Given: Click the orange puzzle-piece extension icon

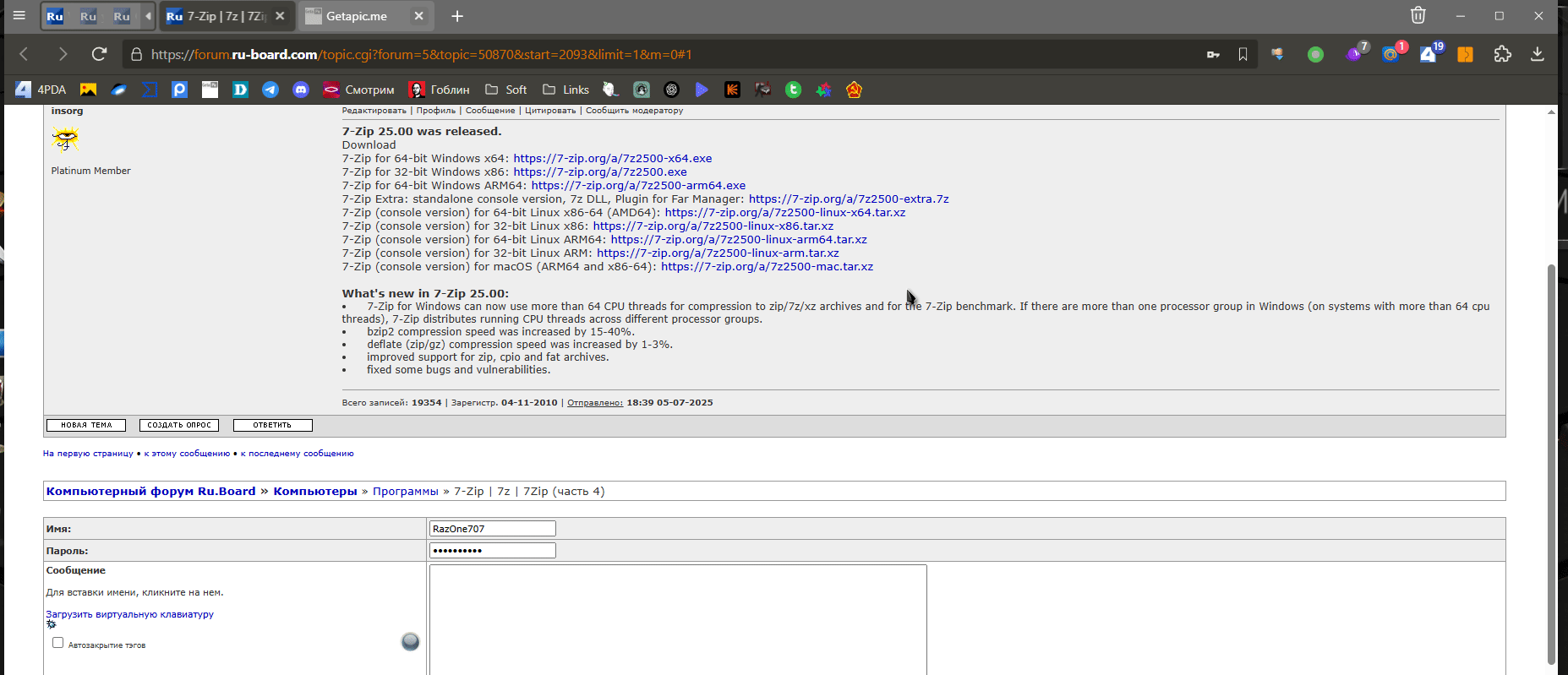Looking at the screenshot, I should (1466, 54).
